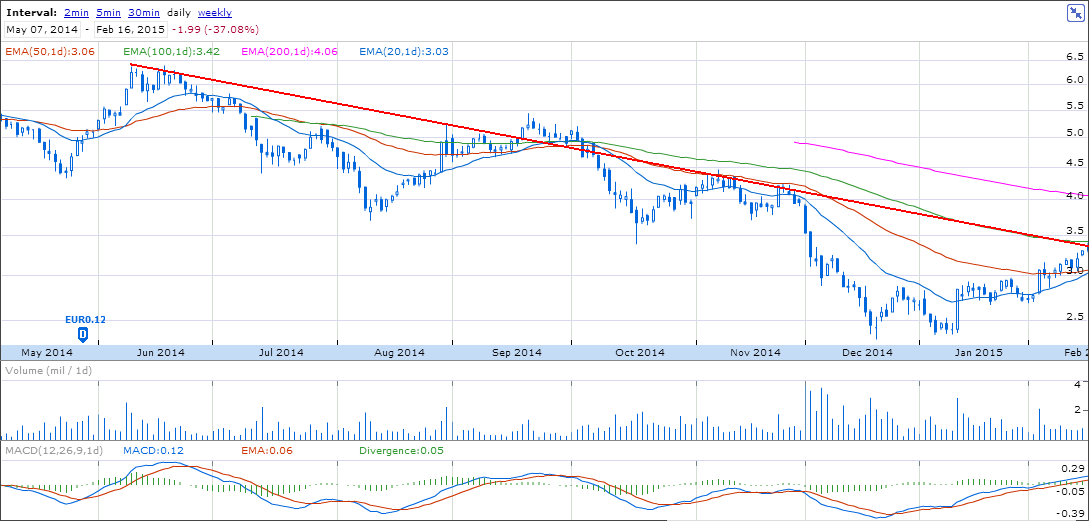Click Oct 2014 on the time axis

pyautogui.click(x=640, y=352)
